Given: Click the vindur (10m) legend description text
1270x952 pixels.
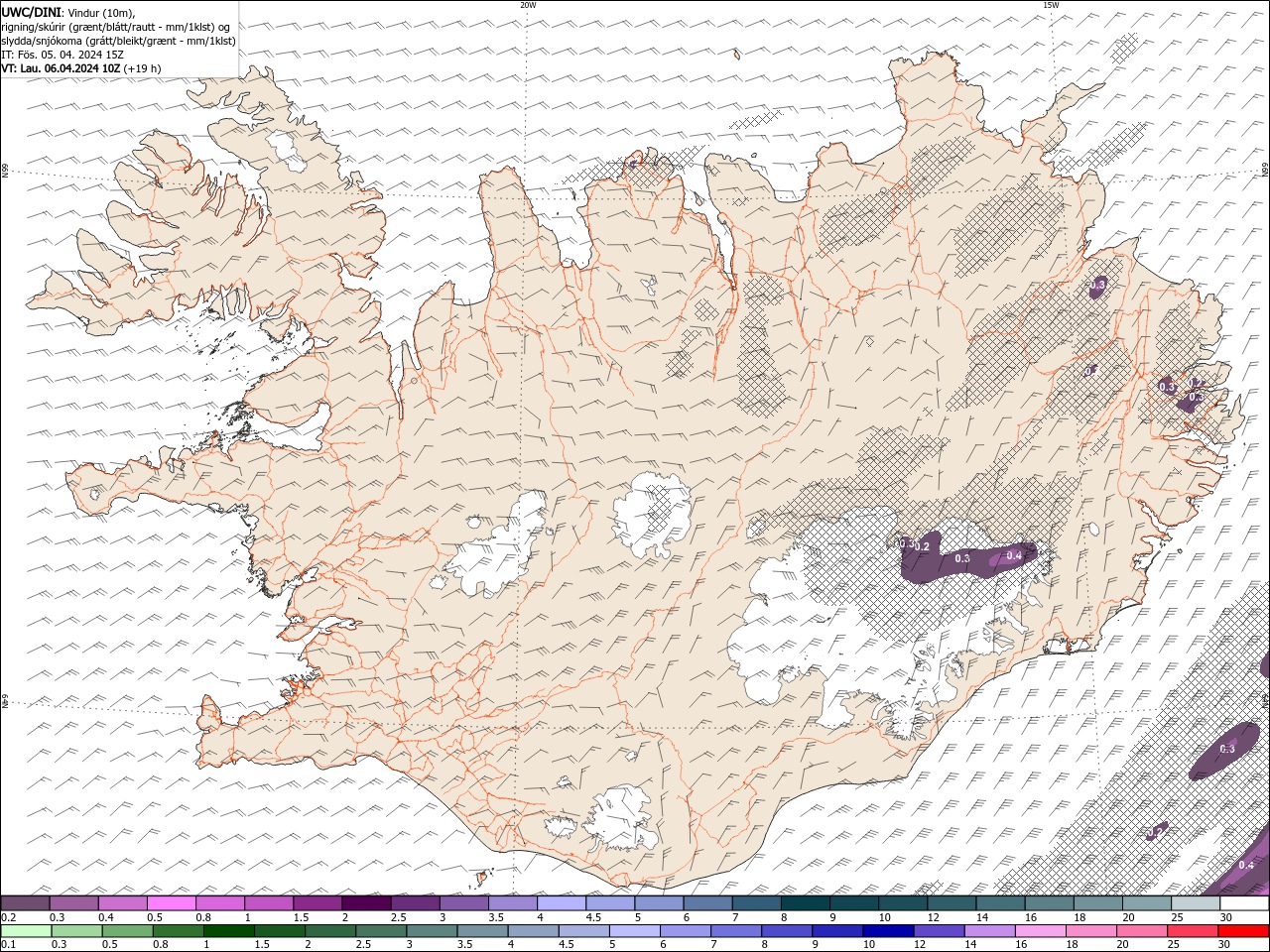Looking at the screenshot, I should [100, 12].
